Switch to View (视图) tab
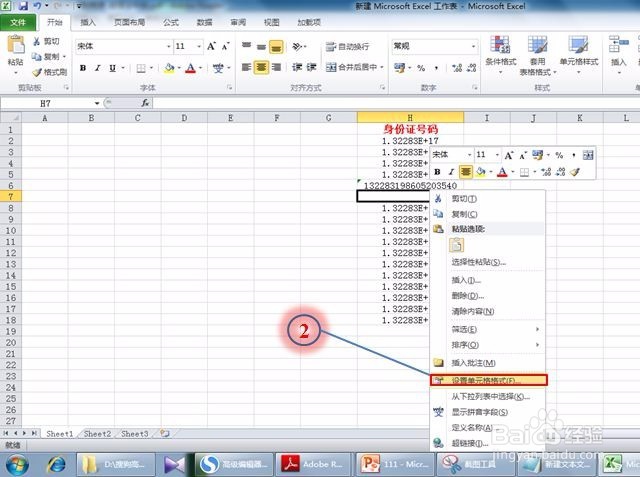The height and width of the screenshot is (477, 640). point(271,22)
